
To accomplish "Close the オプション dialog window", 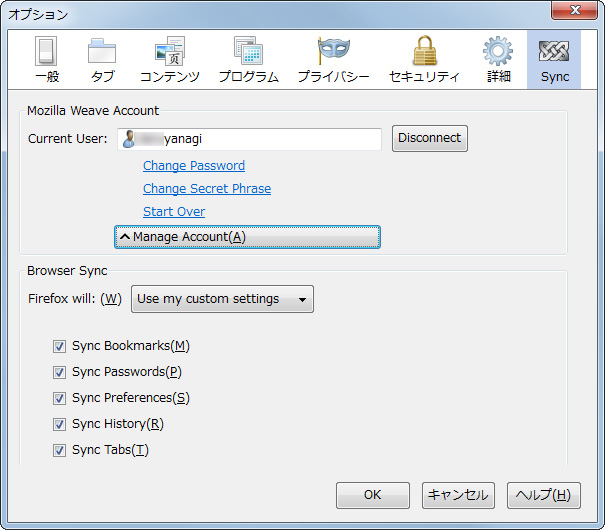I will pos(574,10).
